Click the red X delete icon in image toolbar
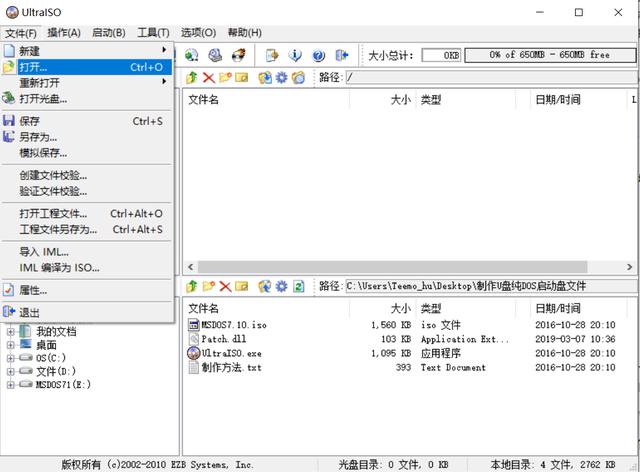640x472 pixels. [x=209, y=77]
